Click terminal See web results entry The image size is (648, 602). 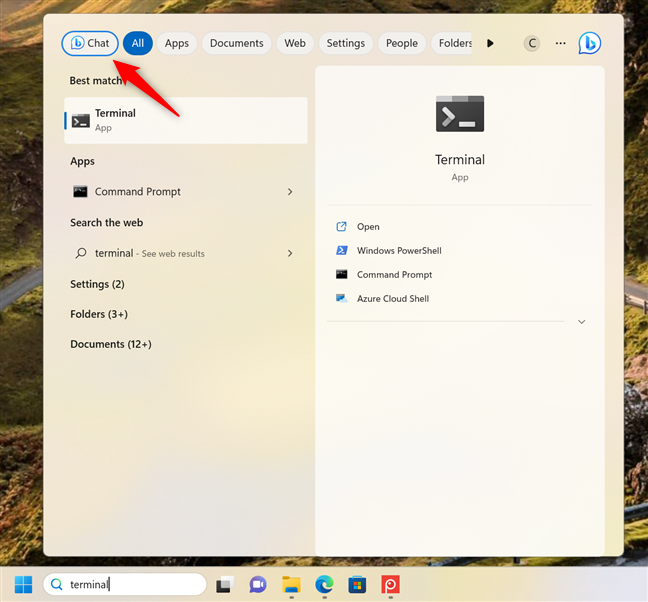tap(186, 253)
